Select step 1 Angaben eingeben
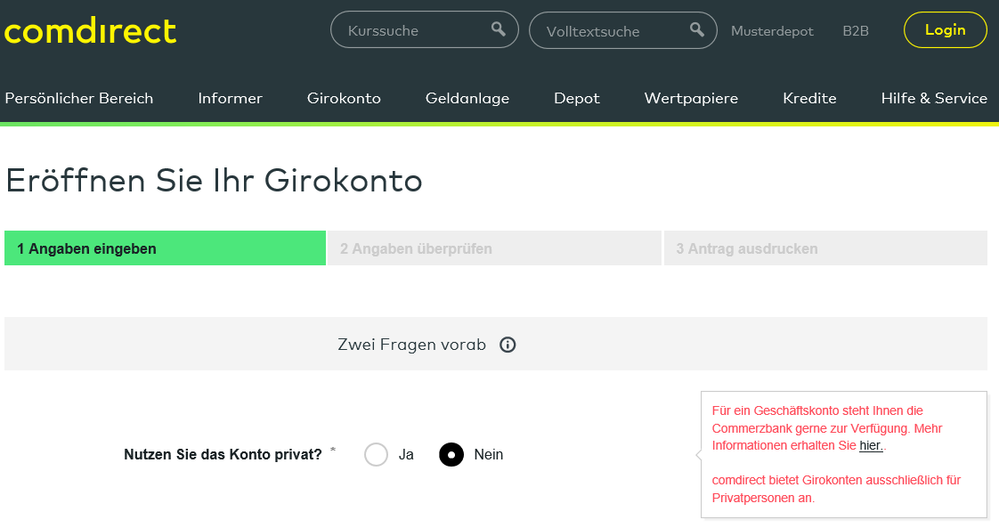 pyautogui.click(x=165, y=248)
